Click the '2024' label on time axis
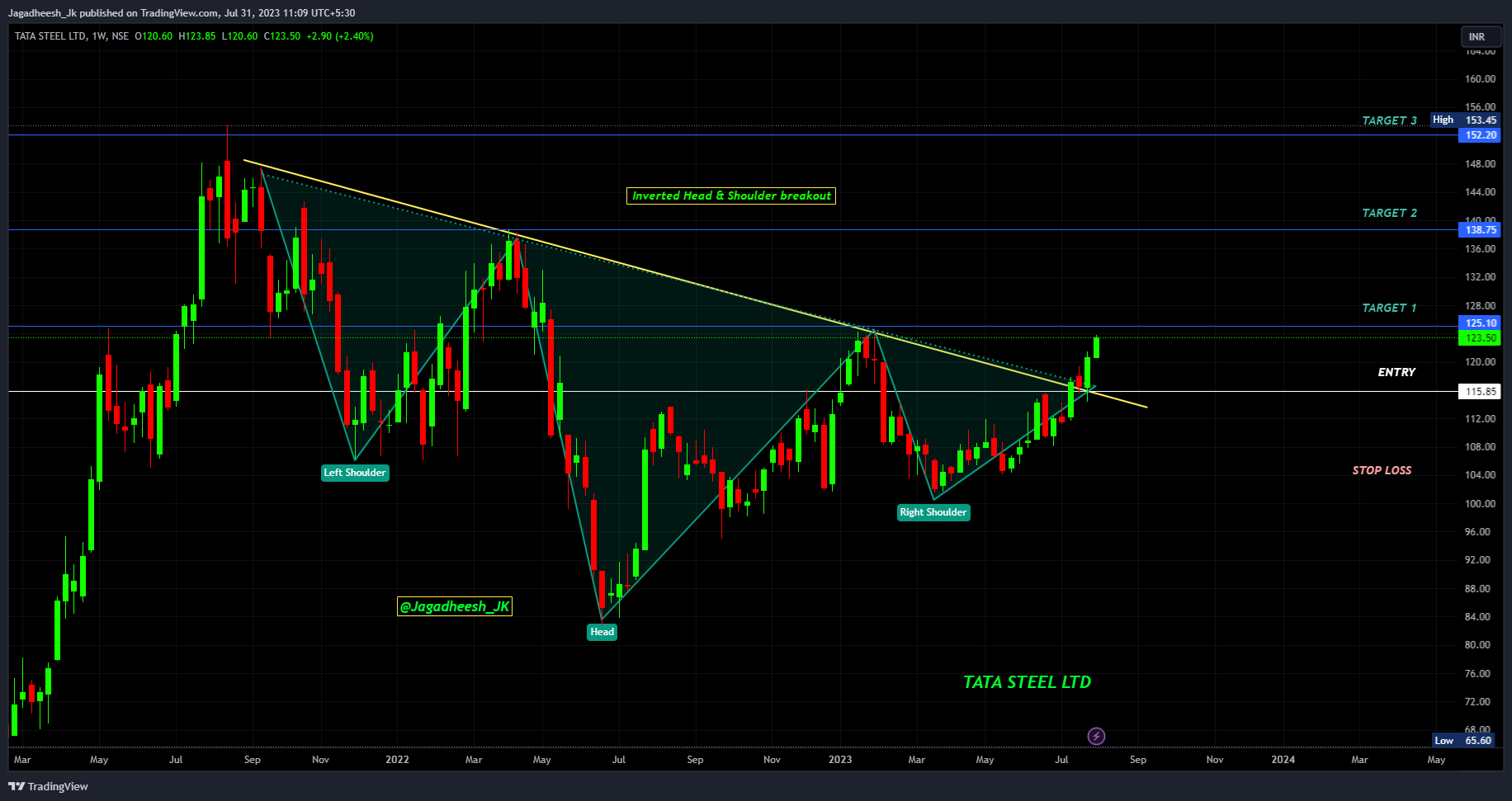 pos(1283,760)
